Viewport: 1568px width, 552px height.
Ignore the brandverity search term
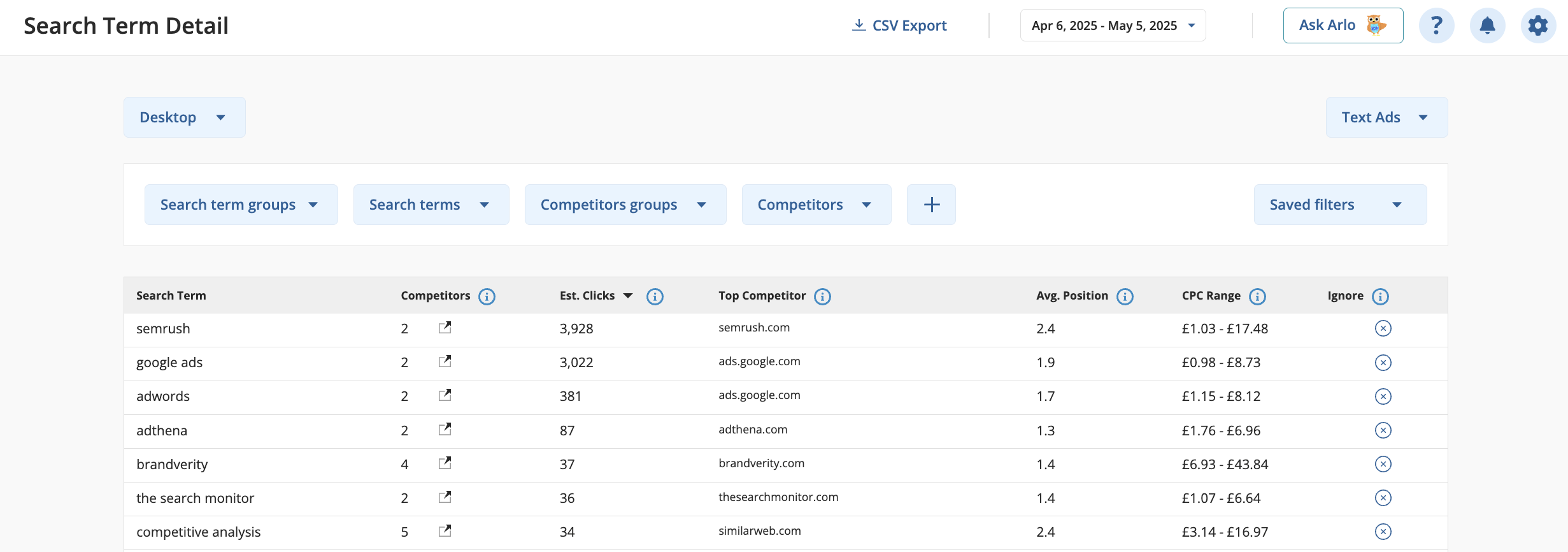pos(1383,464)
